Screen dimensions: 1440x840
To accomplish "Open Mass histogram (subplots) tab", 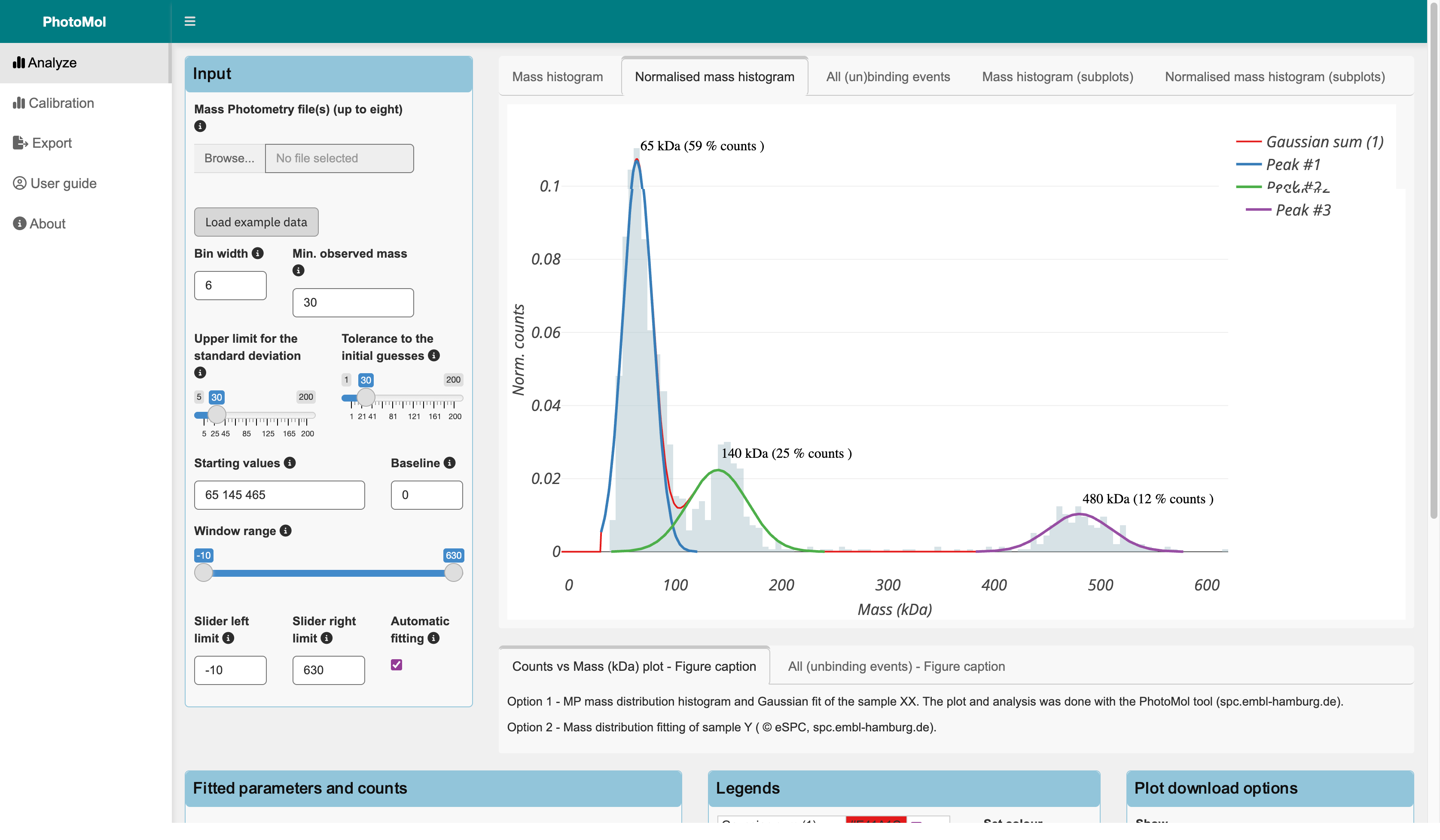I will coord(1057,77).
